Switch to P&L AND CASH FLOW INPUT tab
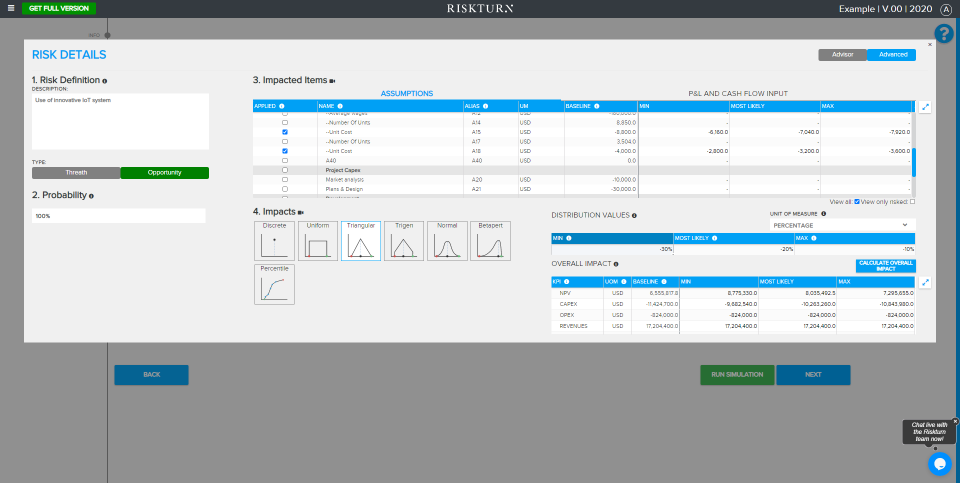This screenshot has width=960, height=483. pos(738,93)
